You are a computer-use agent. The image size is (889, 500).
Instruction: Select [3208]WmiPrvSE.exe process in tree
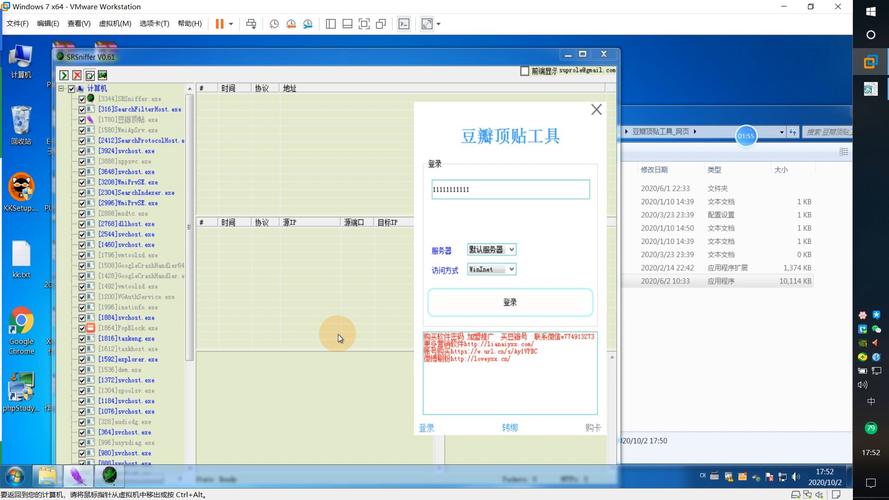[x=128, y=183]
